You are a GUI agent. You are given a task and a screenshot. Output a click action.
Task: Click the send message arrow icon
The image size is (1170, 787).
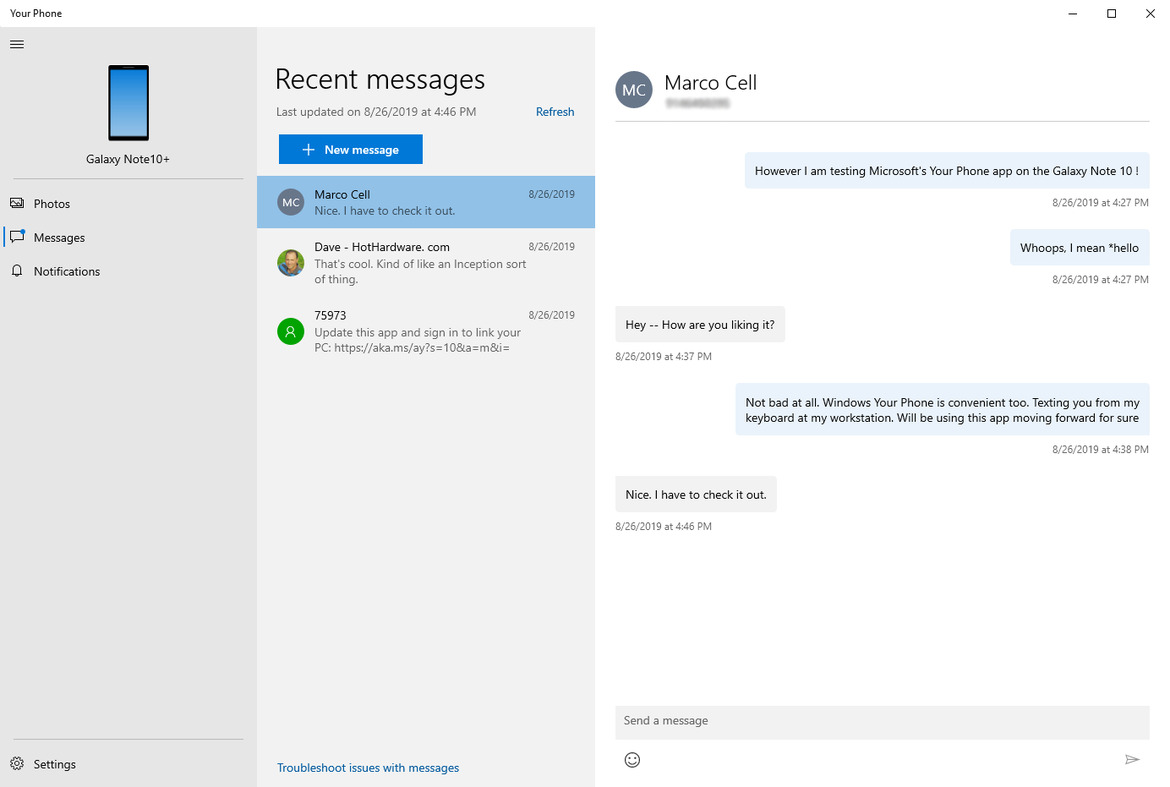click(x=1132, y=759)
